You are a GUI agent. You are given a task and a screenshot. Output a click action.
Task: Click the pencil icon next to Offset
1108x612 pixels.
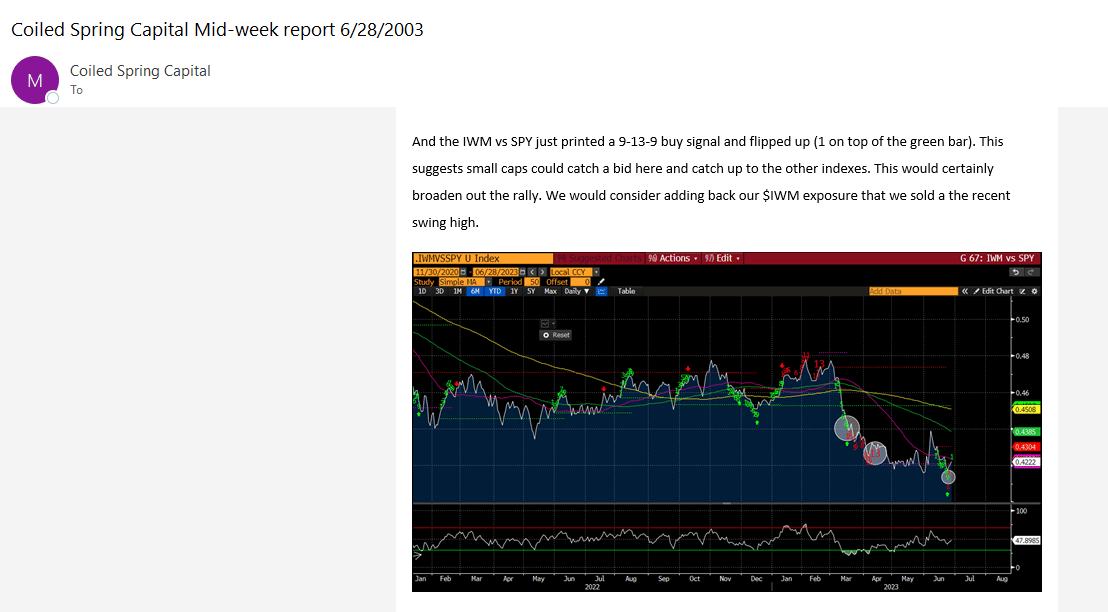pos(601,282)
